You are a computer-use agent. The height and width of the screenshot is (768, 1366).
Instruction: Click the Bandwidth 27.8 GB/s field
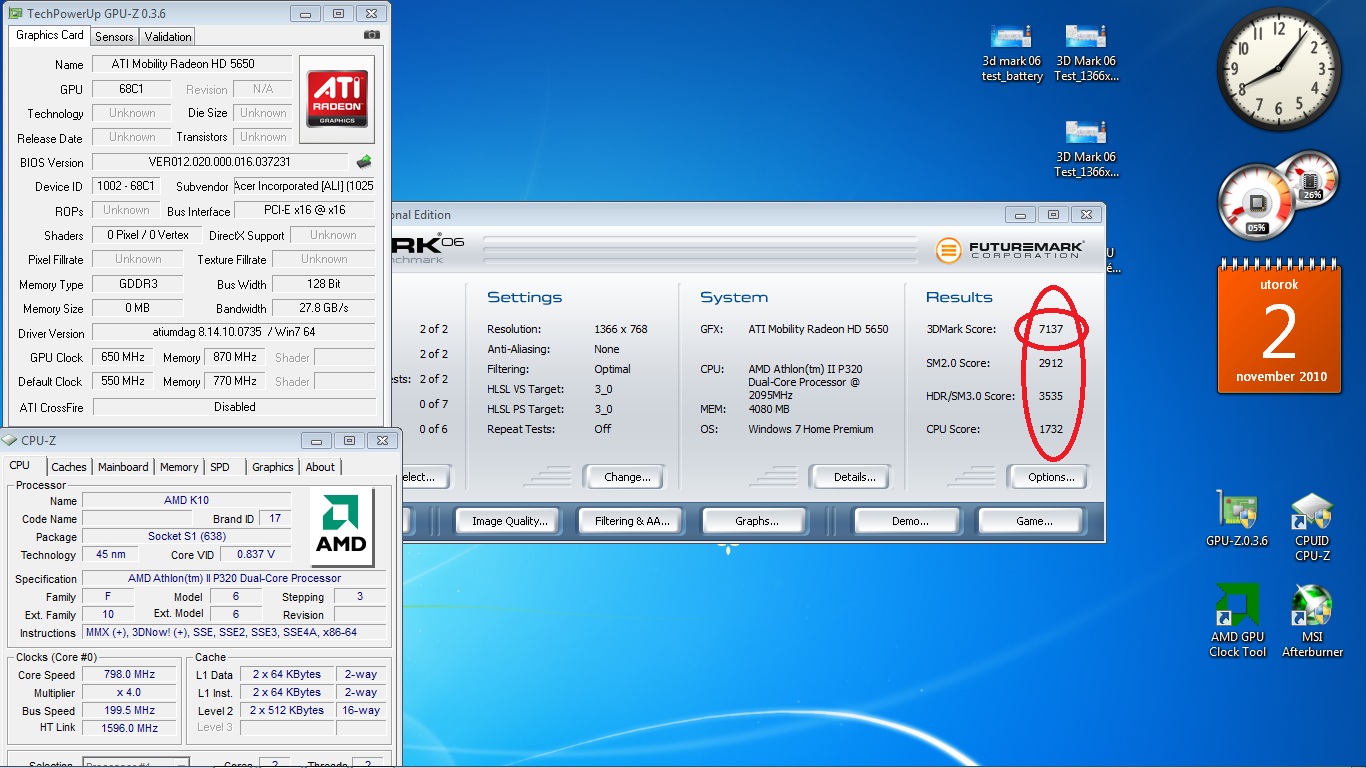(324, 308)
